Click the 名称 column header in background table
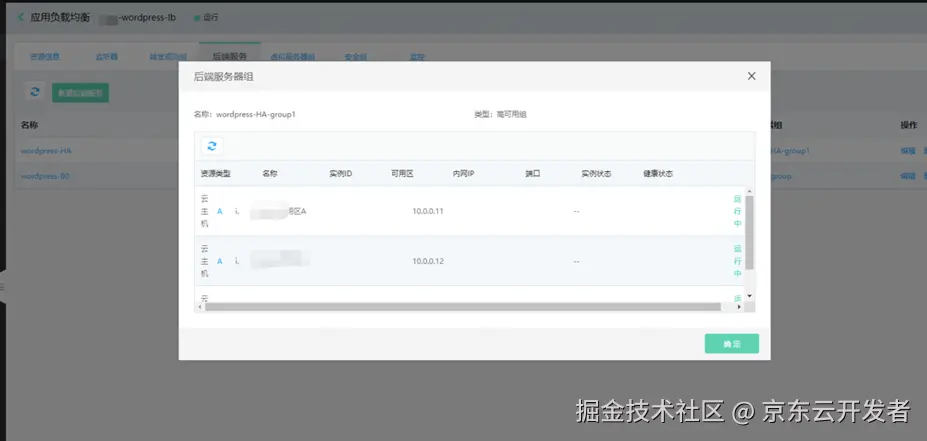The height and width of the screenshot is (441, 927). pyautogui.click(x=30, y=125)
